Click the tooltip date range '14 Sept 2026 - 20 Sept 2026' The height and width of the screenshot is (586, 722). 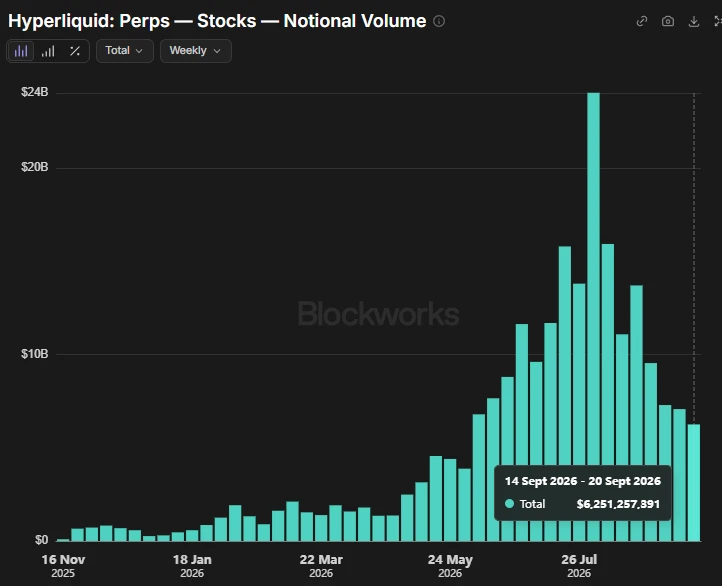point(582,481)
